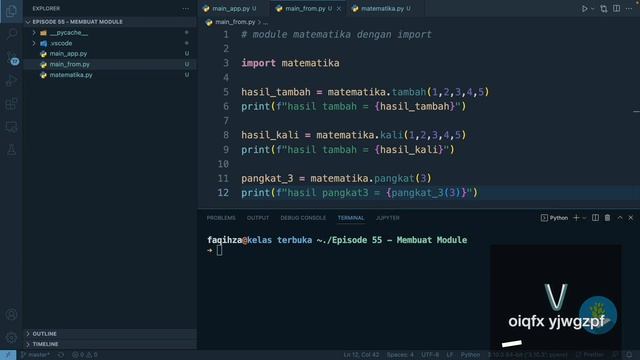Open the Explorer view in activity bar
The height and width of the screenshot is (360, 640).
click(x=11, y=11)
